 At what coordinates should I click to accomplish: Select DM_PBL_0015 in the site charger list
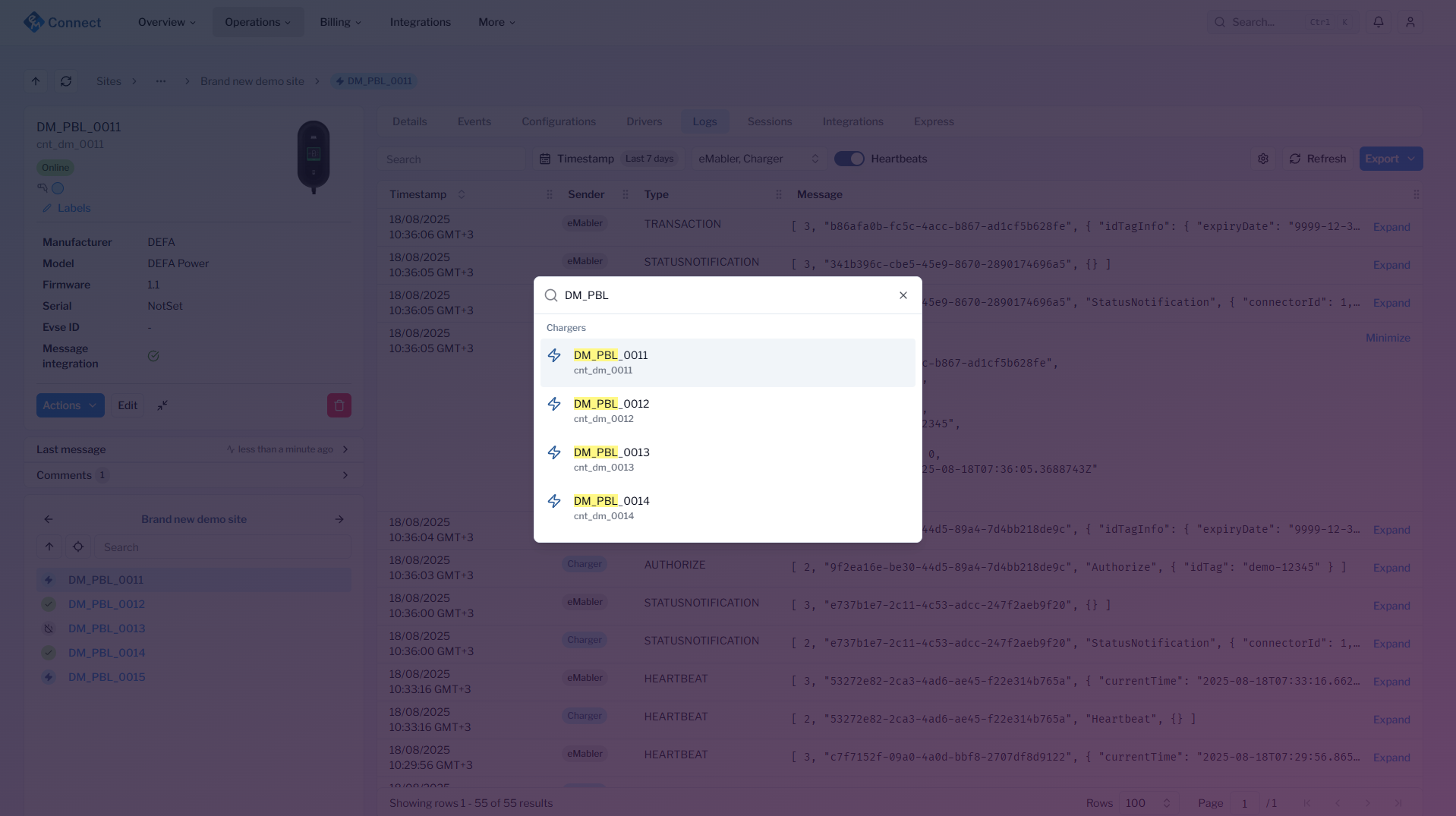click(x=106, y=677)
